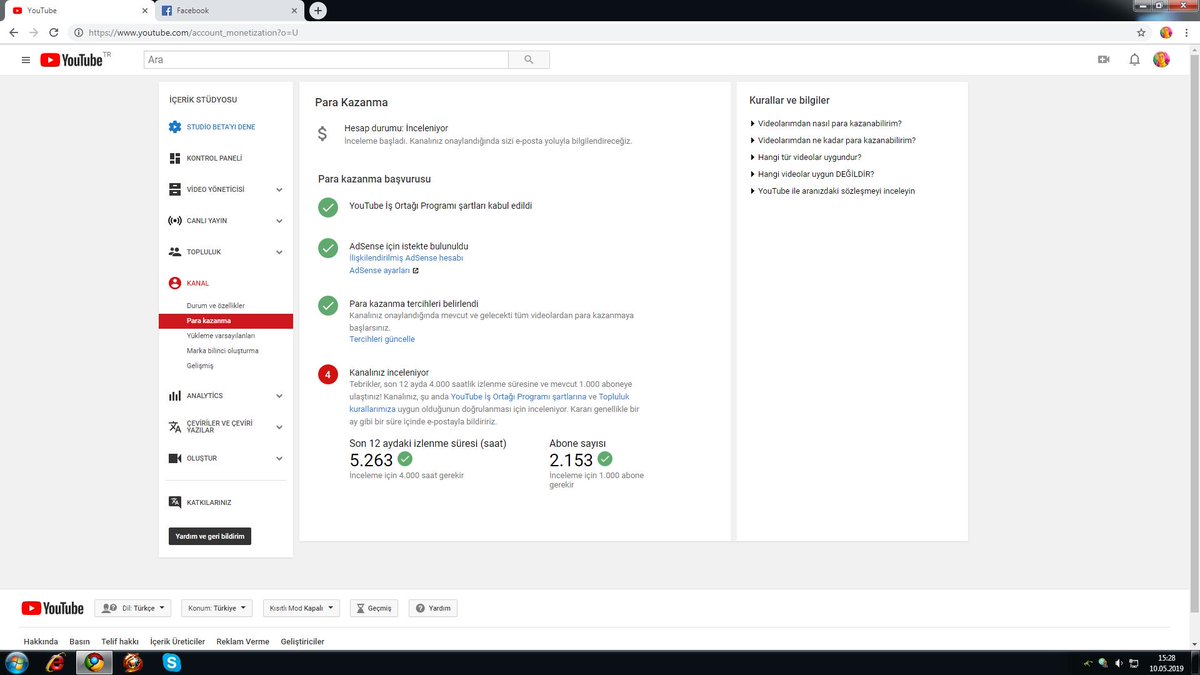Click the Geçmiş history button

coord(374,608)
